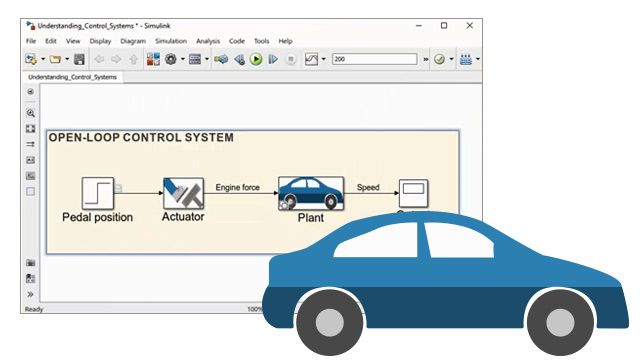640x360 pixels.
Task: Click the Stop simulation button
Action: pos(291,60)
